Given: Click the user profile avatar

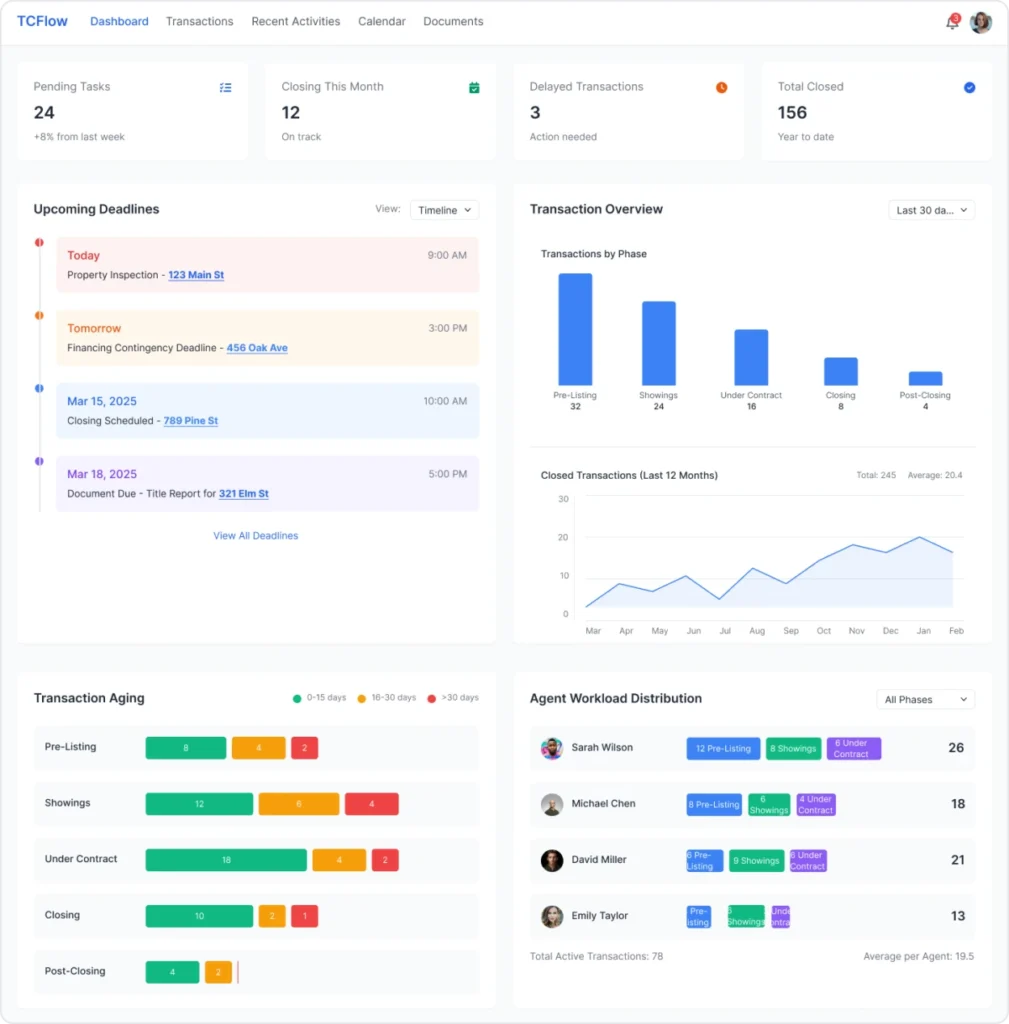Looking at the screenshot, I should coord(981,22).
